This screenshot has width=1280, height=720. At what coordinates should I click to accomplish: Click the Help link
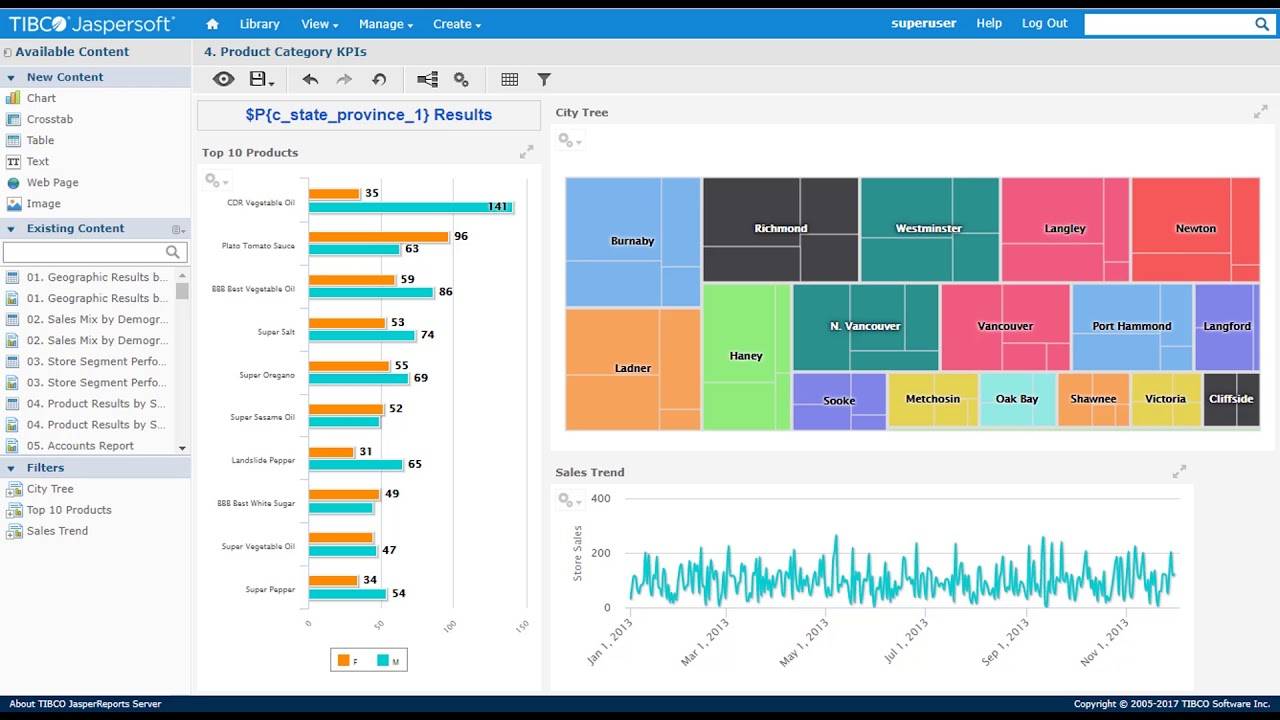click(988, 23)
